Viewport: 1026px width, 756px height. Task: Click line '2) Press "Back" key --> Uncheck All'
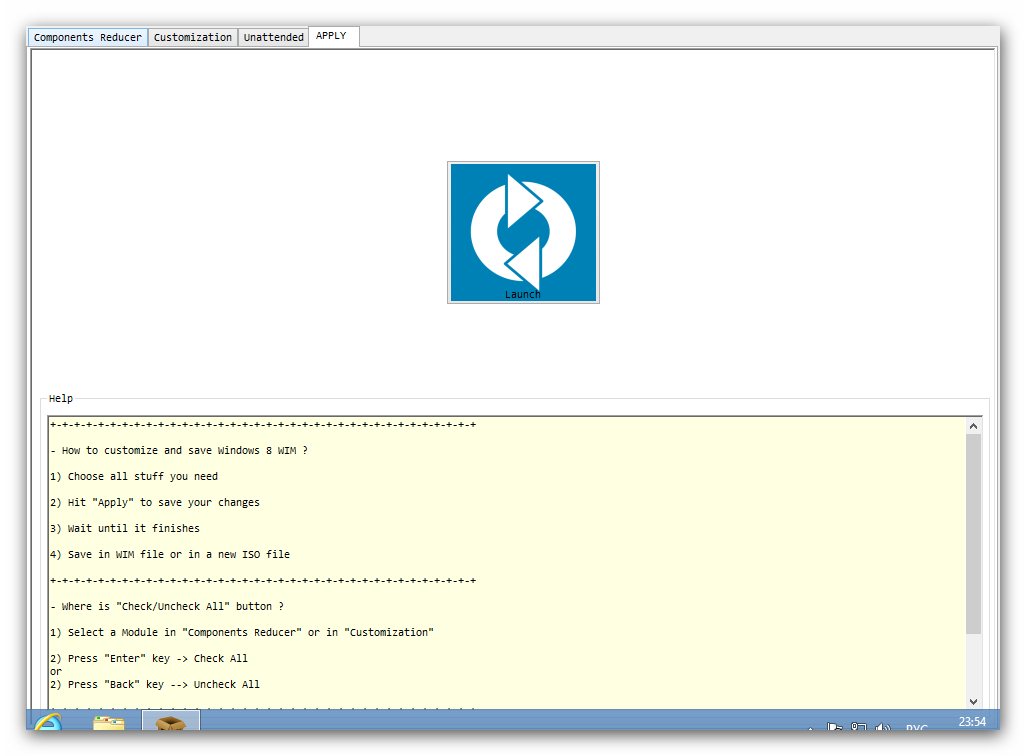pyautogui.click(x=155, y=684)
